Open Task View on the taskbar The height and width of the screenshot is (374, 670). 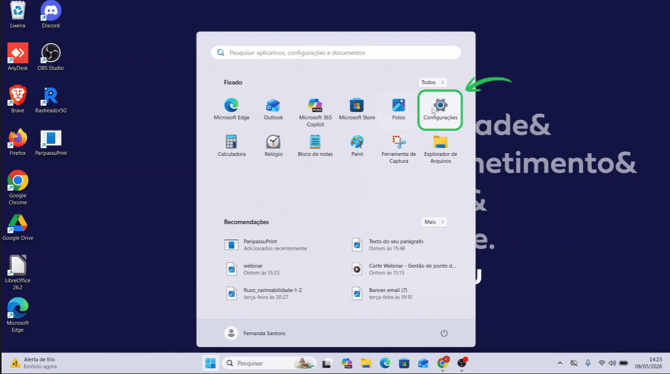(327, 363)
